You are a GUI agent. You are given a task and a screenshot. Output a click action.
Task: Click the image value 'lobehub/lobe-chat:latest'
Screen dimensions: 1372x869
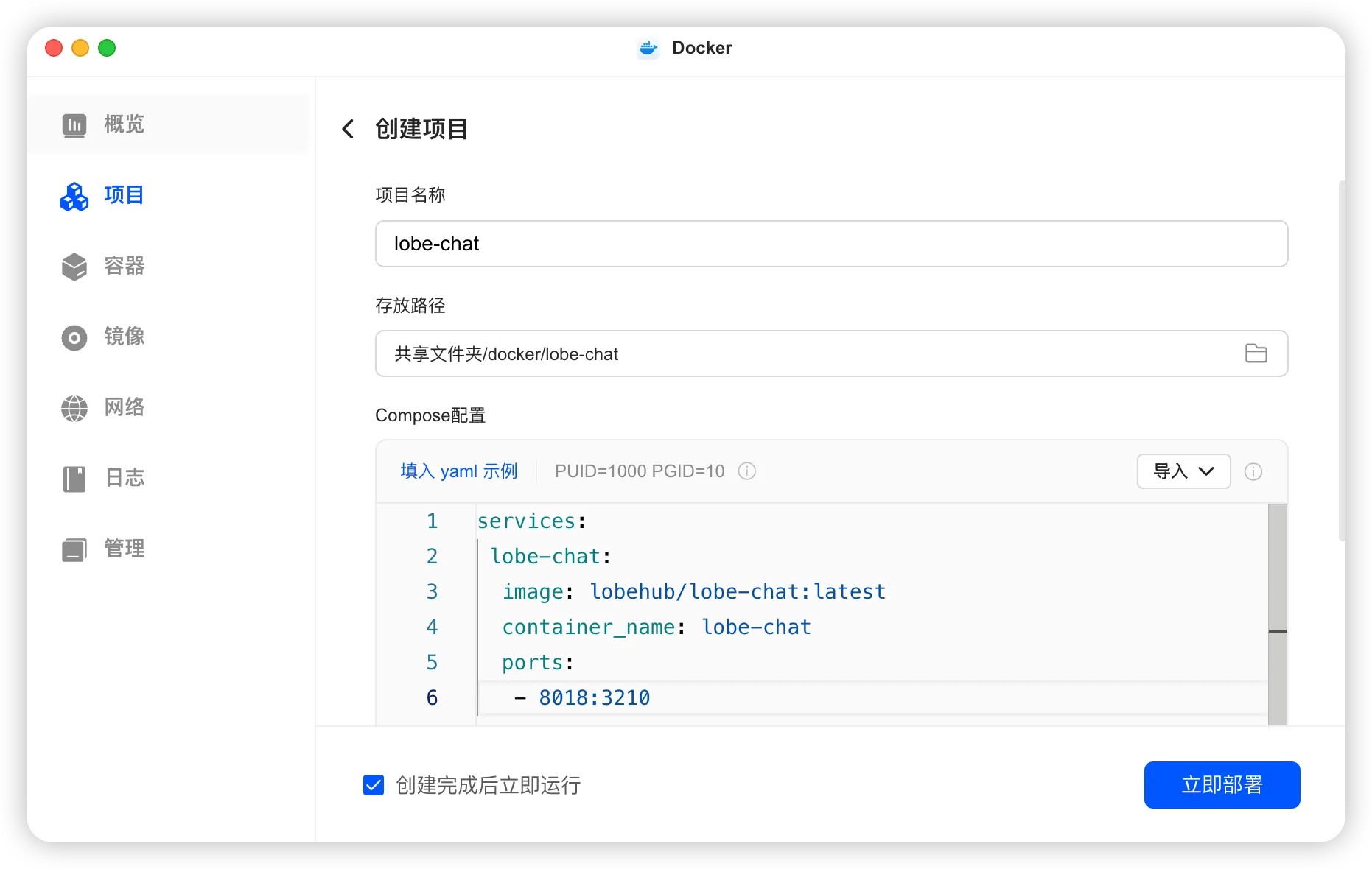(738, 592)
